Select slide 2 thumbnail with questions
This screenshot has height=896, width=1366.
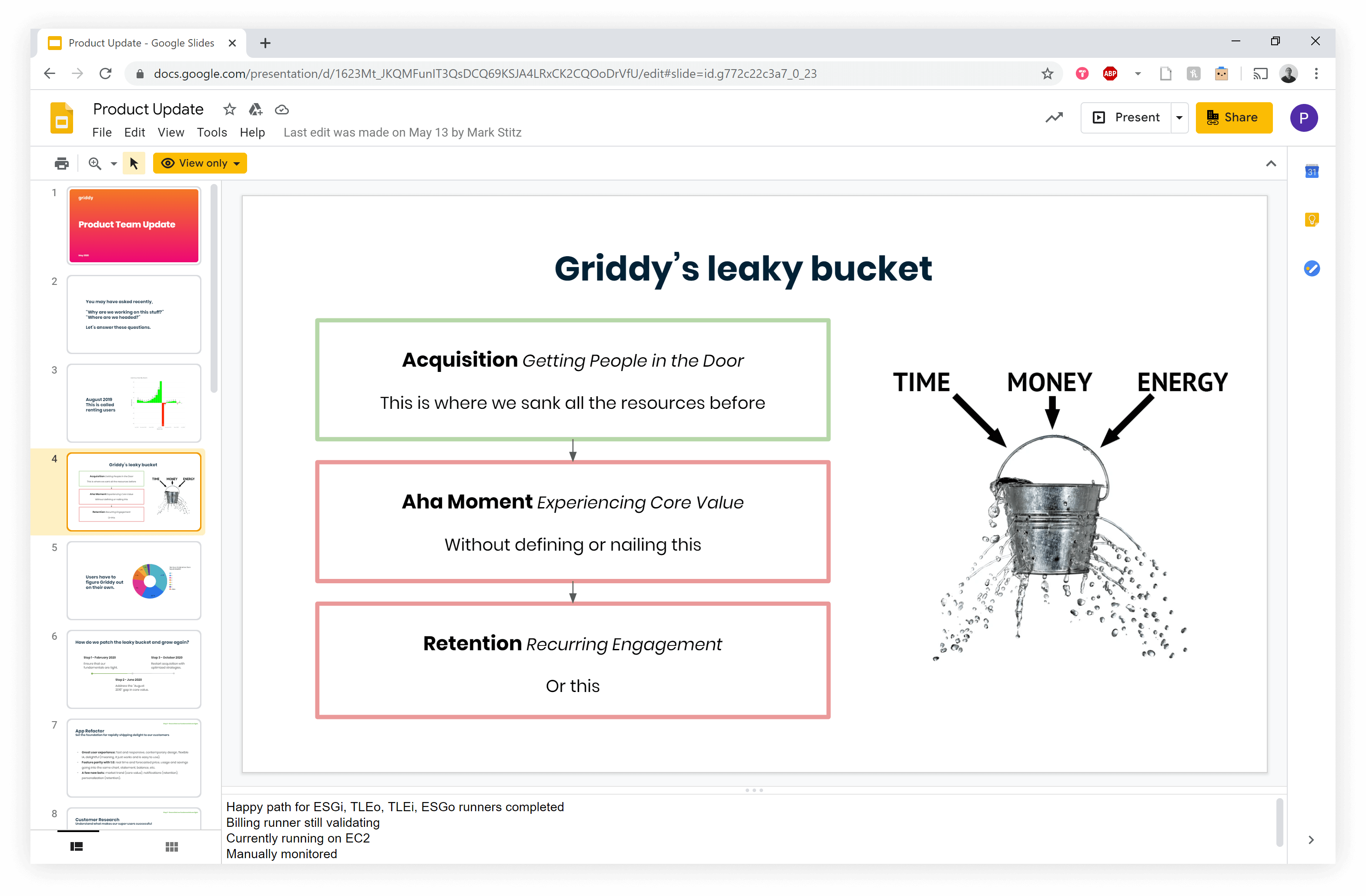click(134, 314)
